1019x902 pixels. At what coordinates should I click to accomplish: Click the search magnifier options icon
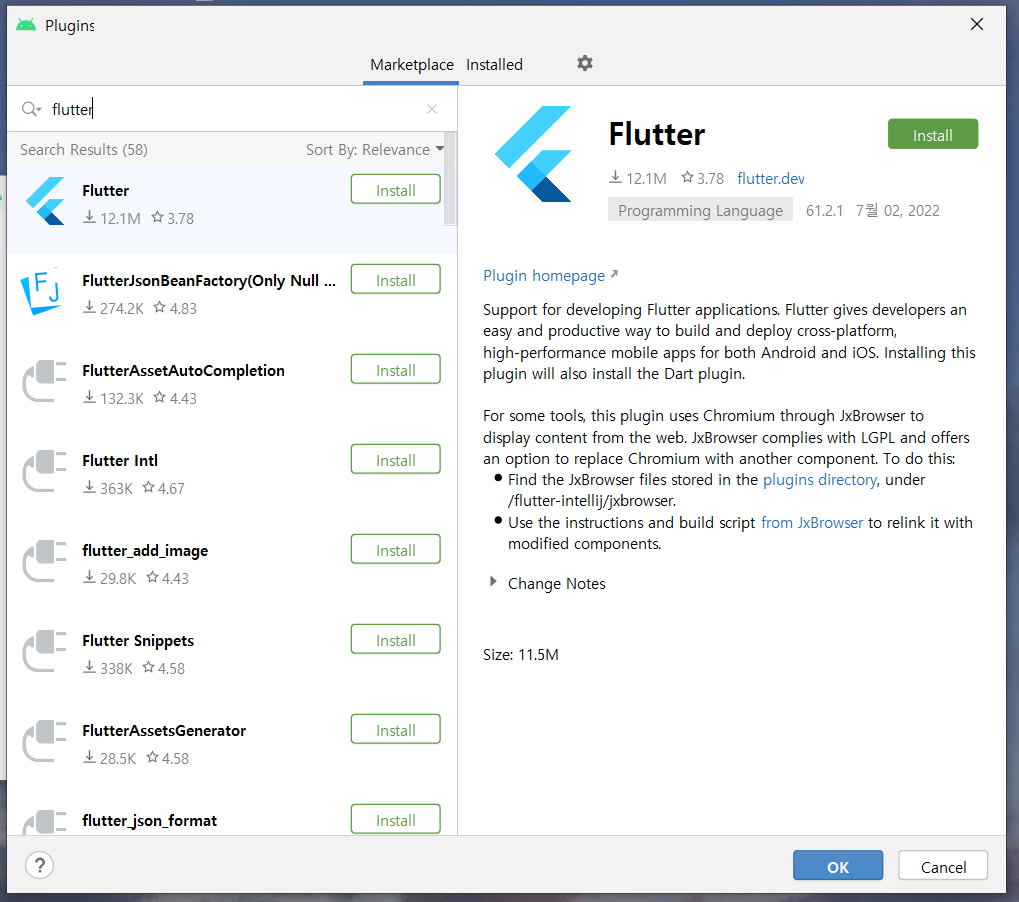pos(31,109)
